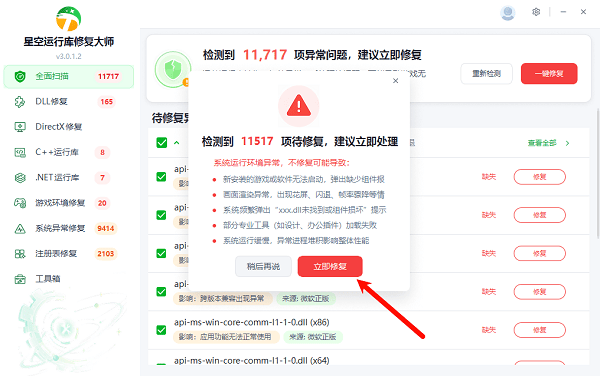Click the C++运行库 sidebar icon
The height and width of the screenshot is (376, 600).
[x=20, y=153]
